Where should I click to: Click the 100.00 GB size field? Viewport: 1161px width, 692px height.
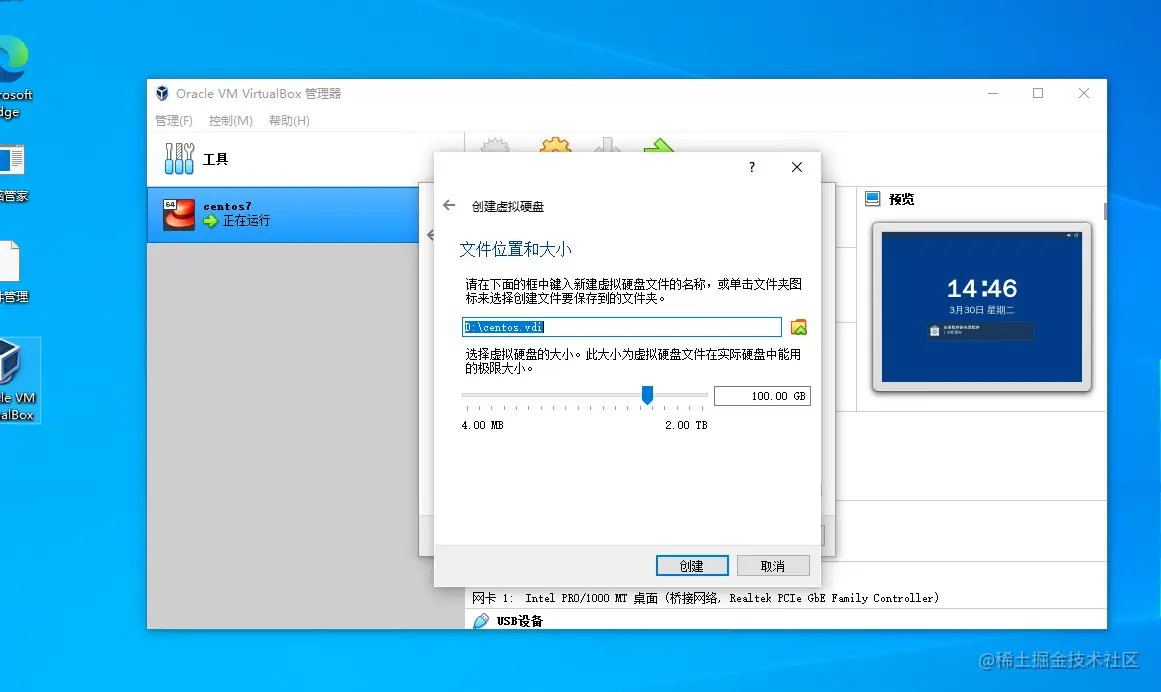762,396
